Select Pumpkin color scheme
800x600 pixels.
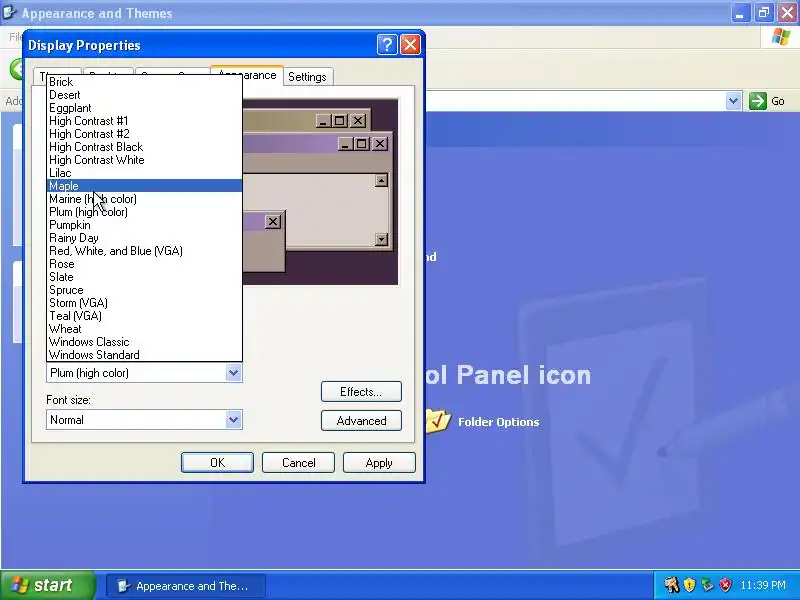(x=144, y=225)
